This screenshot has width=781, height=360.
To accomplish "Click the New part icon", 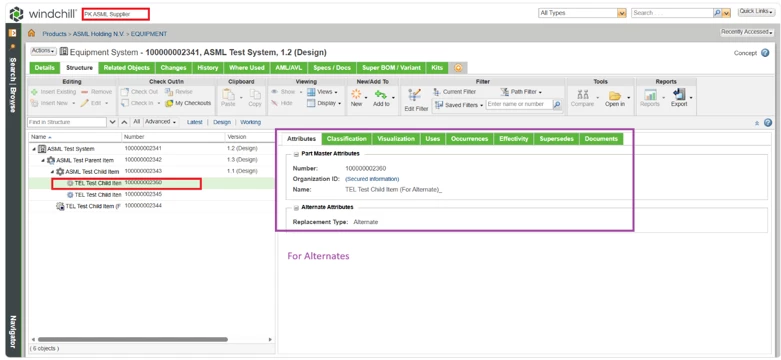I will point(356,94).
